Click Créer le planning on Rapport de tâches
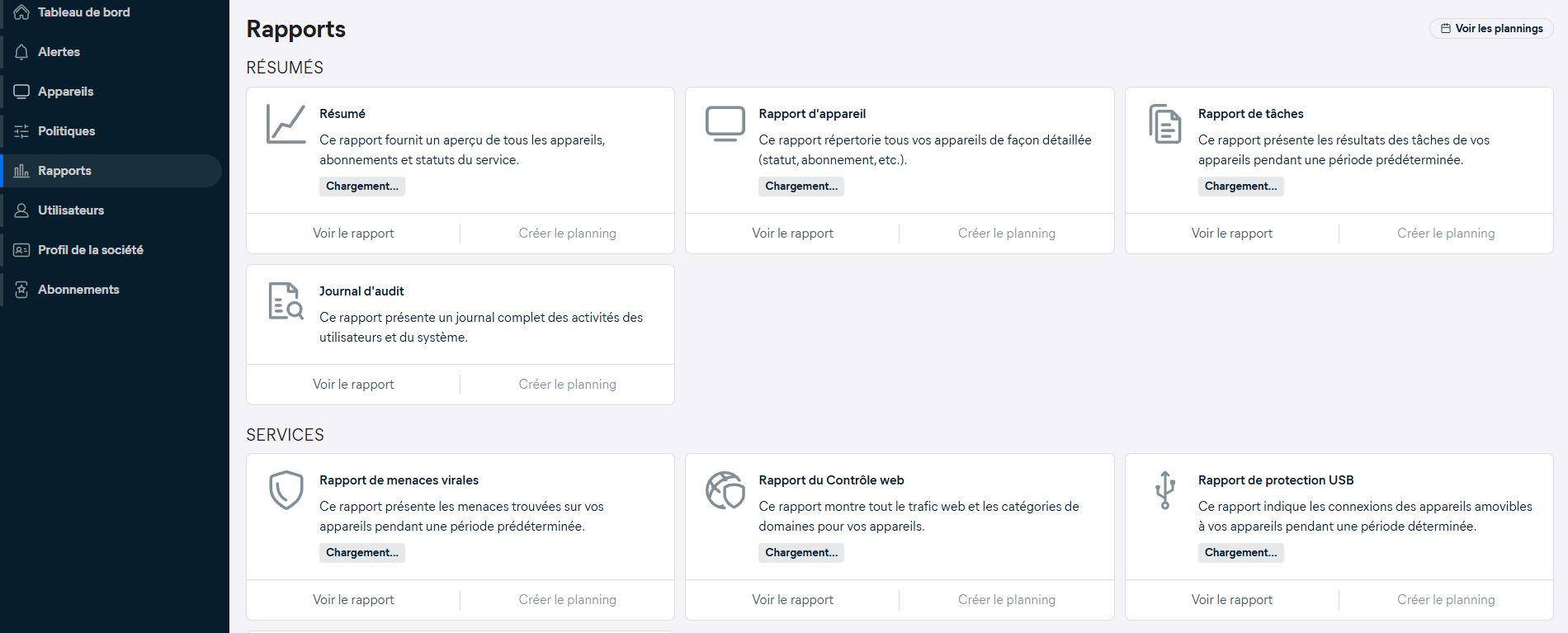 point(1444,233)
